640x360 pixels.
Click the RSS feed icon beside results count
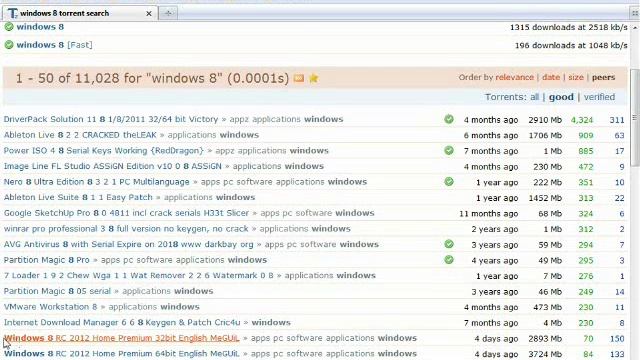pos(299,78)
